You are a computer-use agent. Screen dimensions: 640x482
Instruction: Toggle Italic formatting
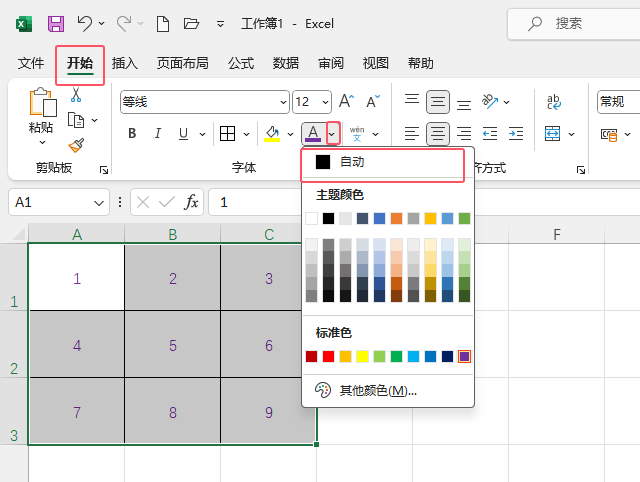158,134
